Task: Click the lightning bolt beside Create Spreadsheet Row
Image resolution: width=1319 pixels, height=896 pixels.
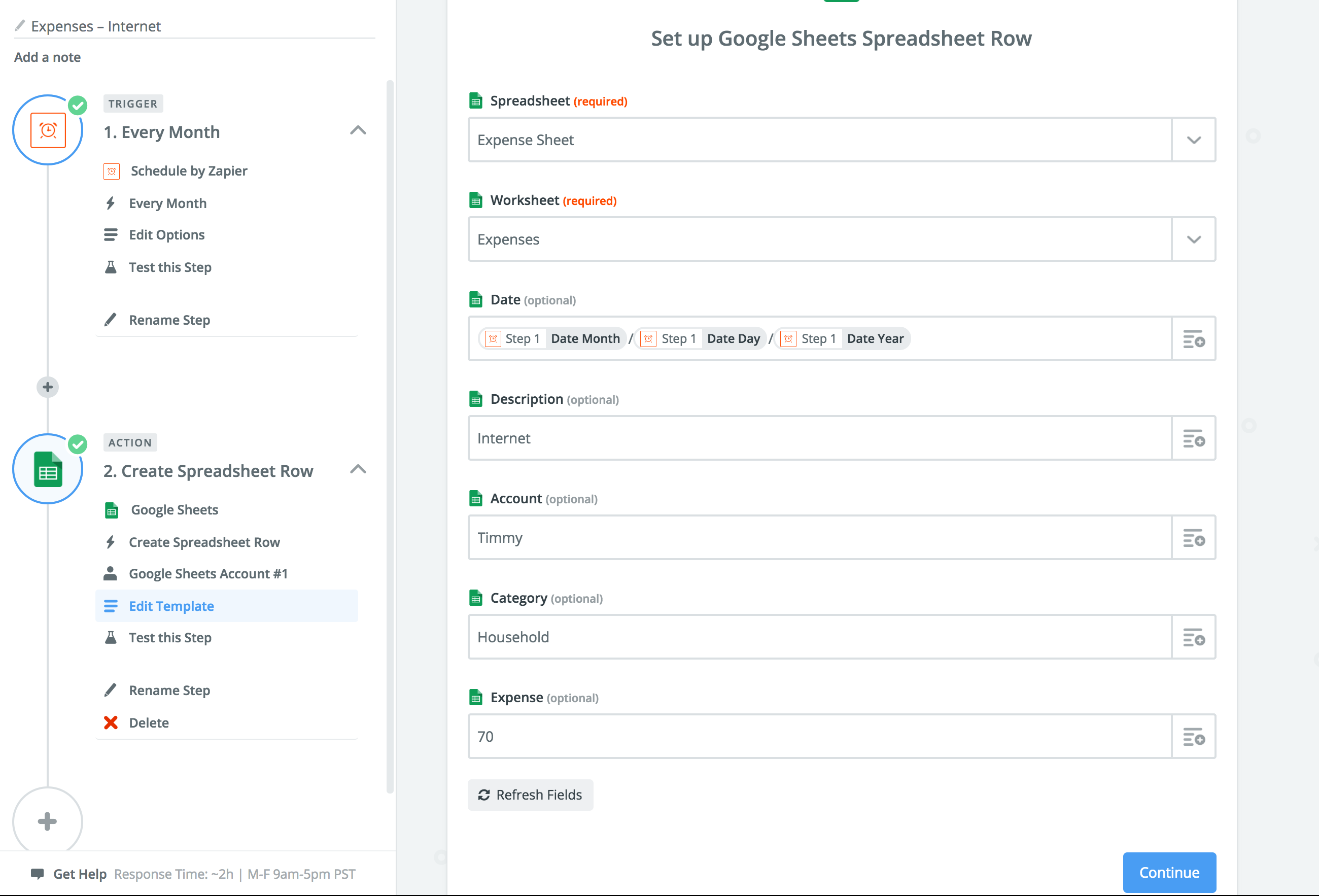Action: 111,542
